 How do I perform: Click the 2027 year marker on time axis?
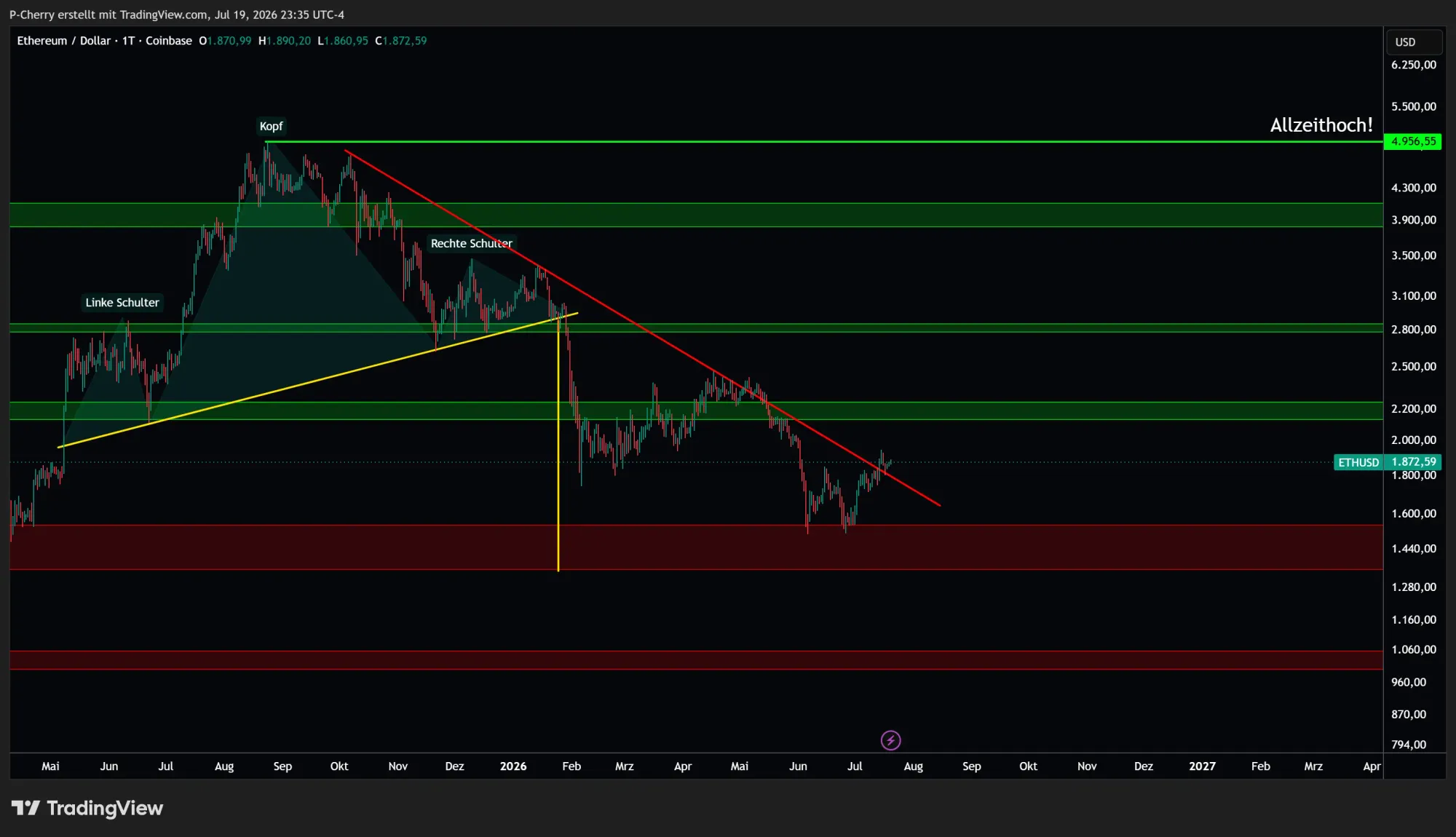point(1202,766)
